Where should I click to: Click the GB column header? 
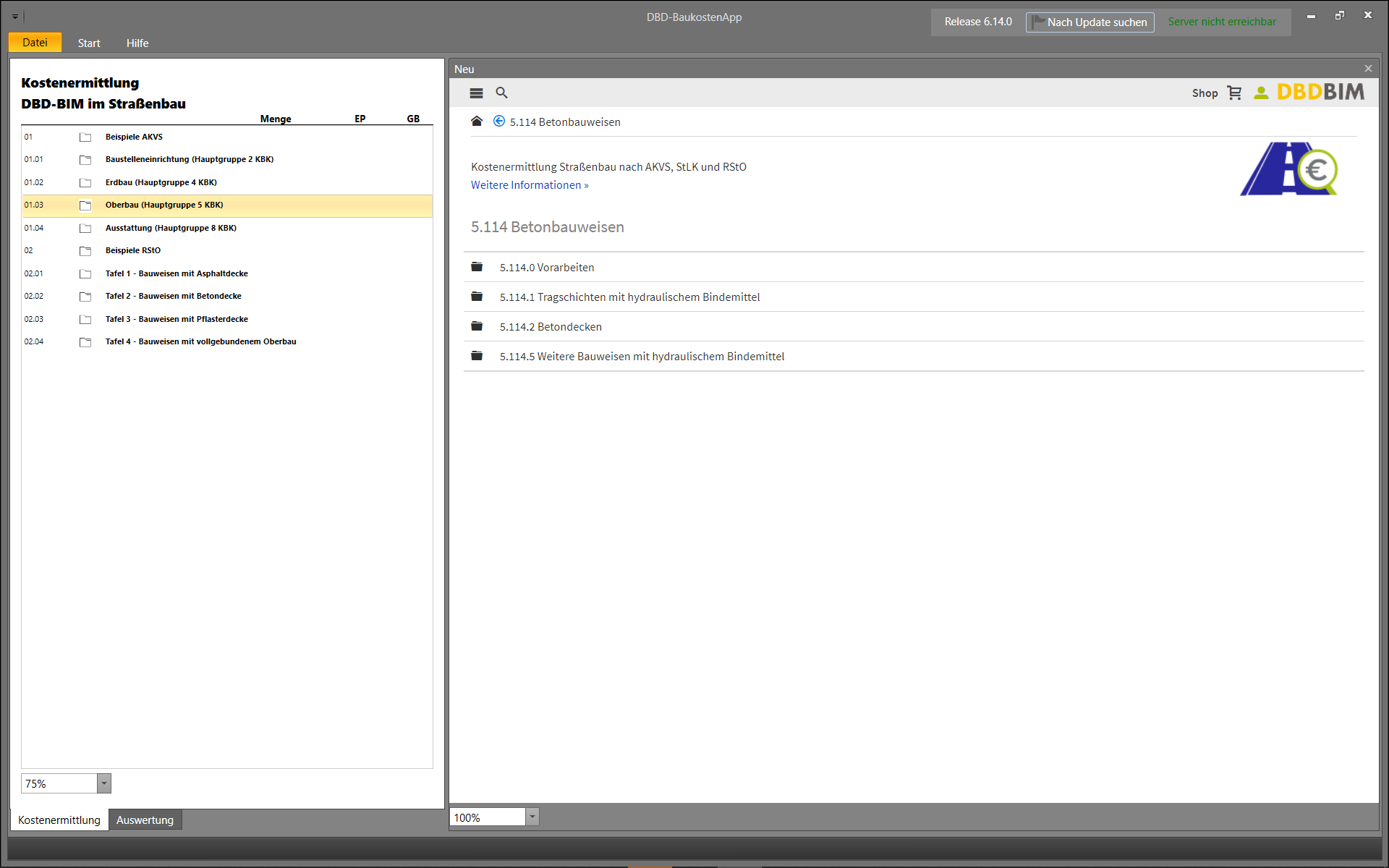(413, 119)
